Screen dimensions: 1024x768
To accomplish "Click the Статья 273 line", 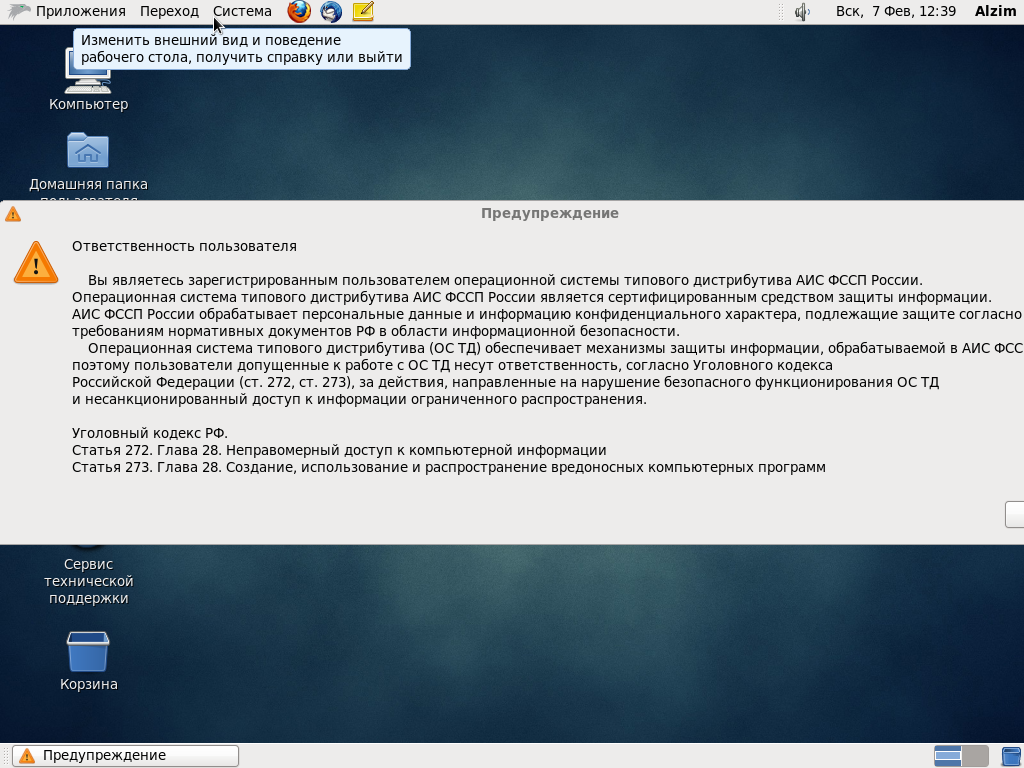I will [x=449, y=467].
